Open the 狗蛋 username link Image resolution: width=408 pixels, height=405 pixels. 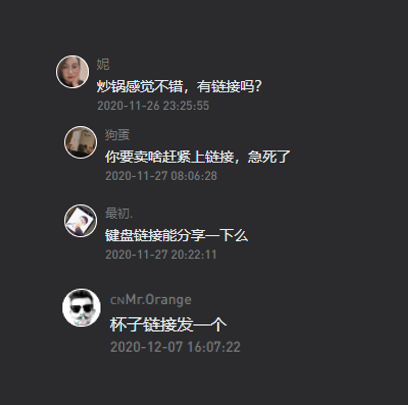pos(117,135)
